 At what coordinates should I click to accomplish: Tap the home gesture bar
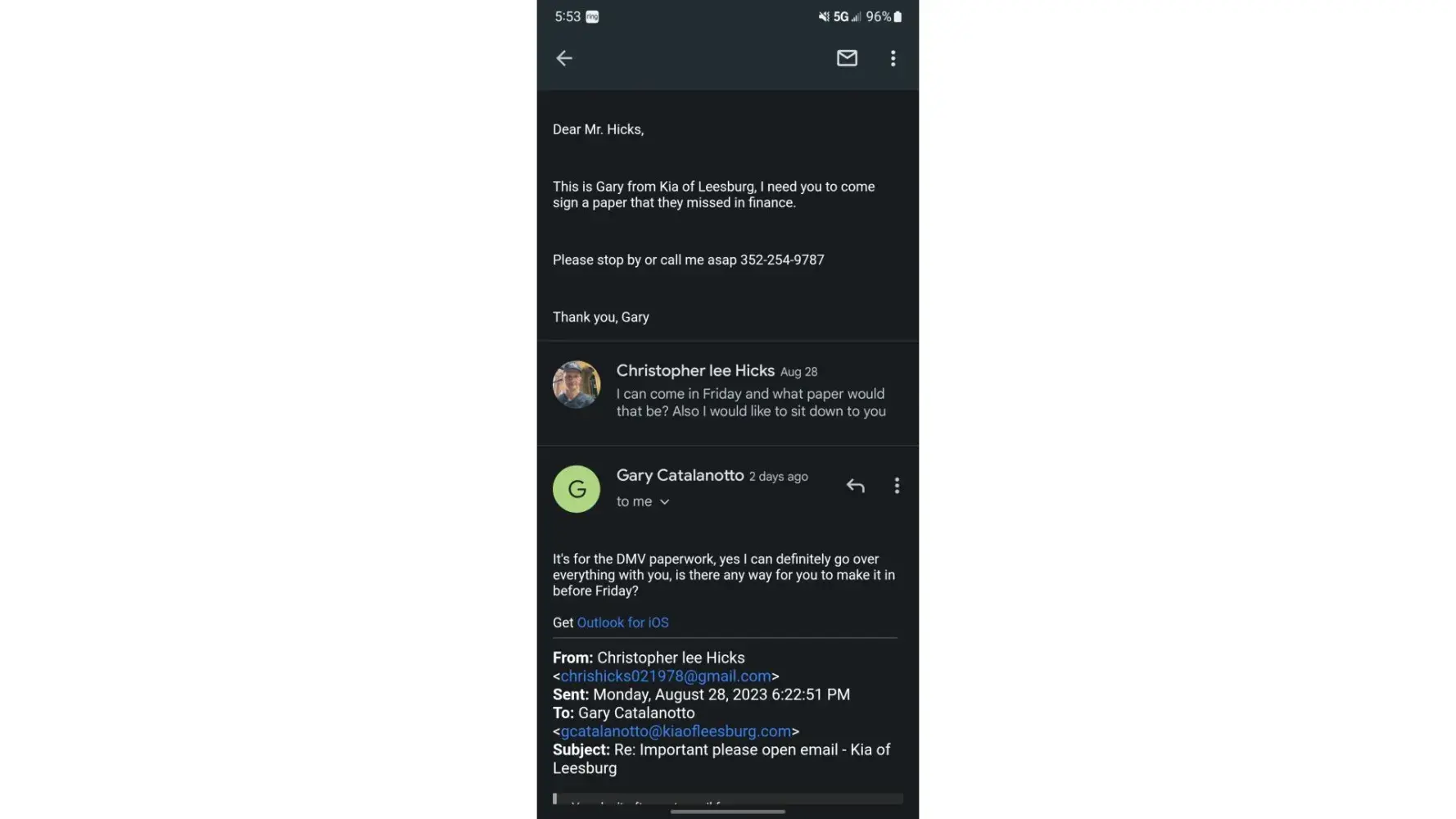pos(727,812)
